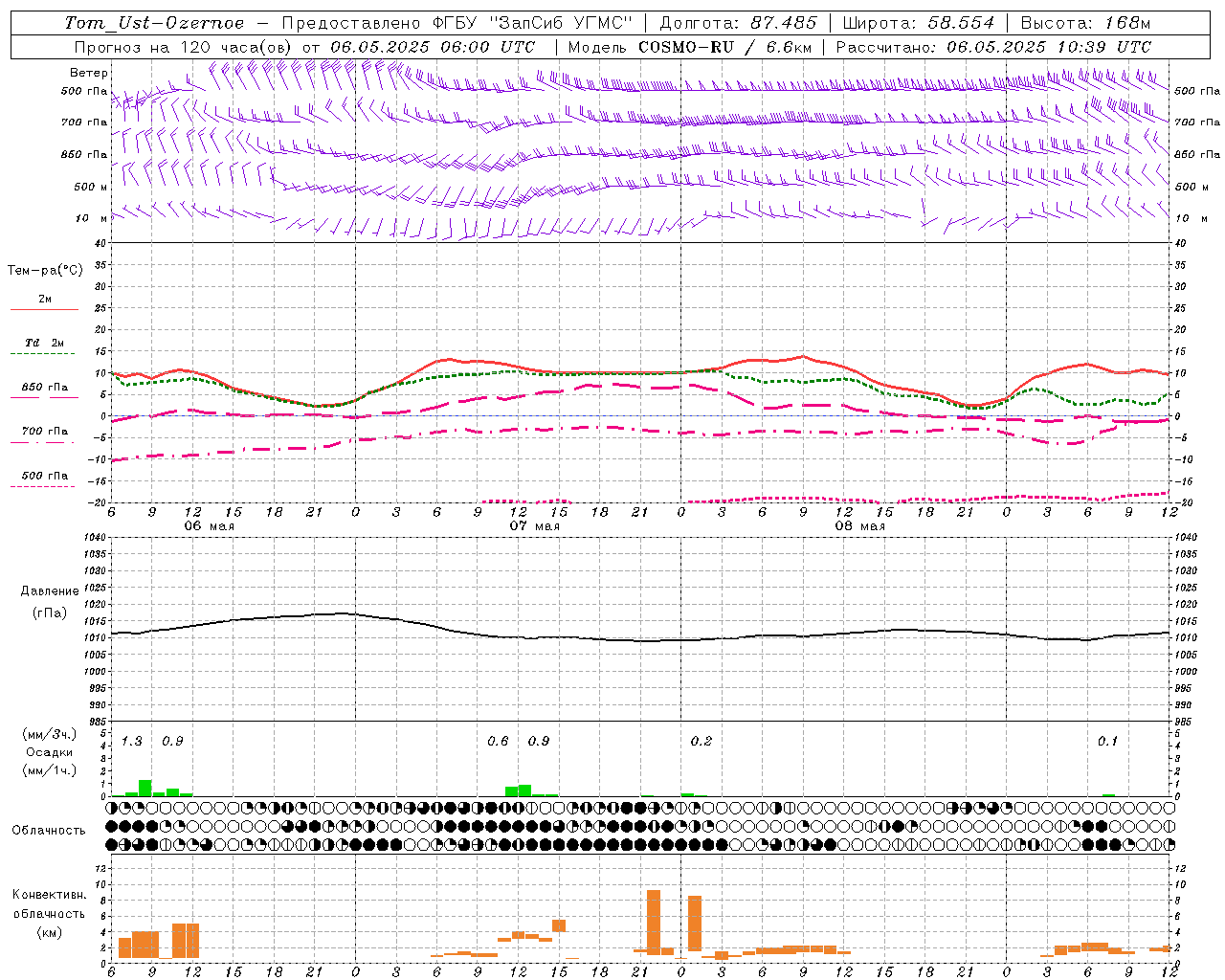
Task: Click the "Давление (гПа)" pressure panel label
Action: [50, 602]
